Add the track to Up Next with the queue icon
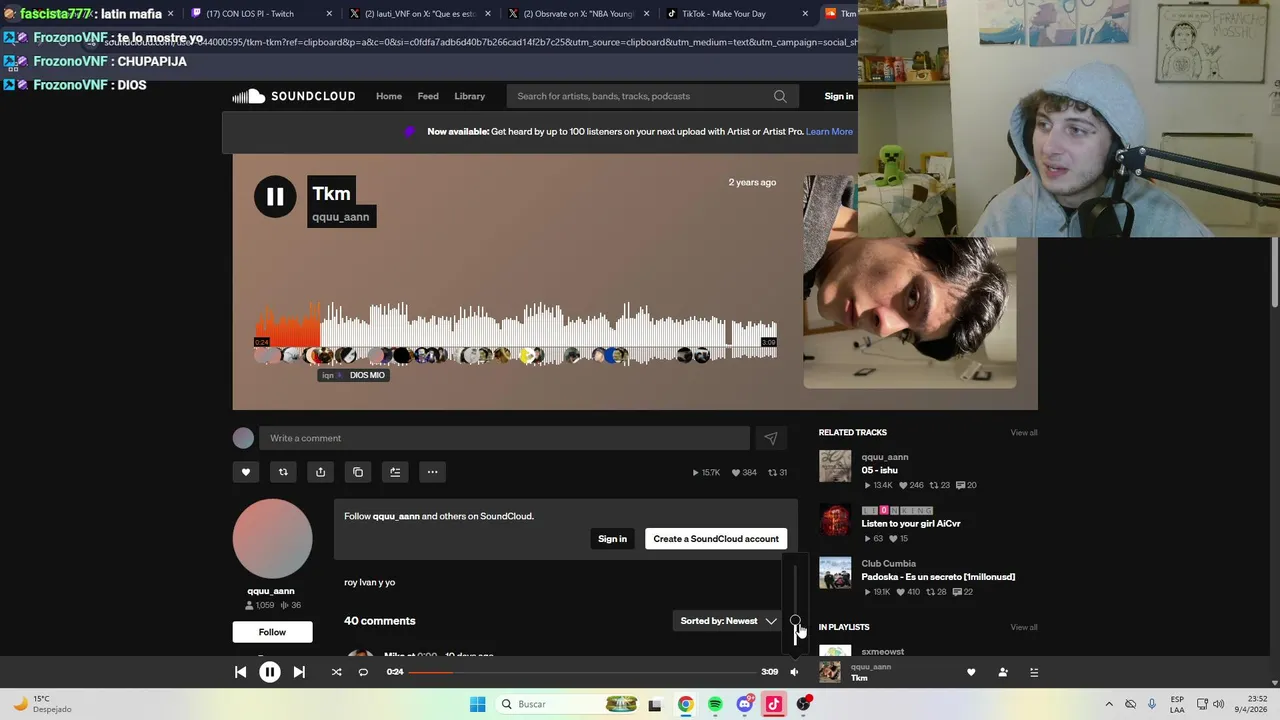Image resolution: width=1280 pixels, height=720 pixels. pos(395,472)
